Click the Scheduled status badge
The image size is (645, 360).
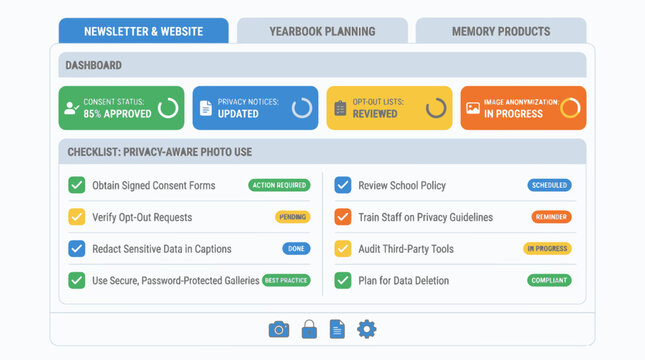[550, 185]
